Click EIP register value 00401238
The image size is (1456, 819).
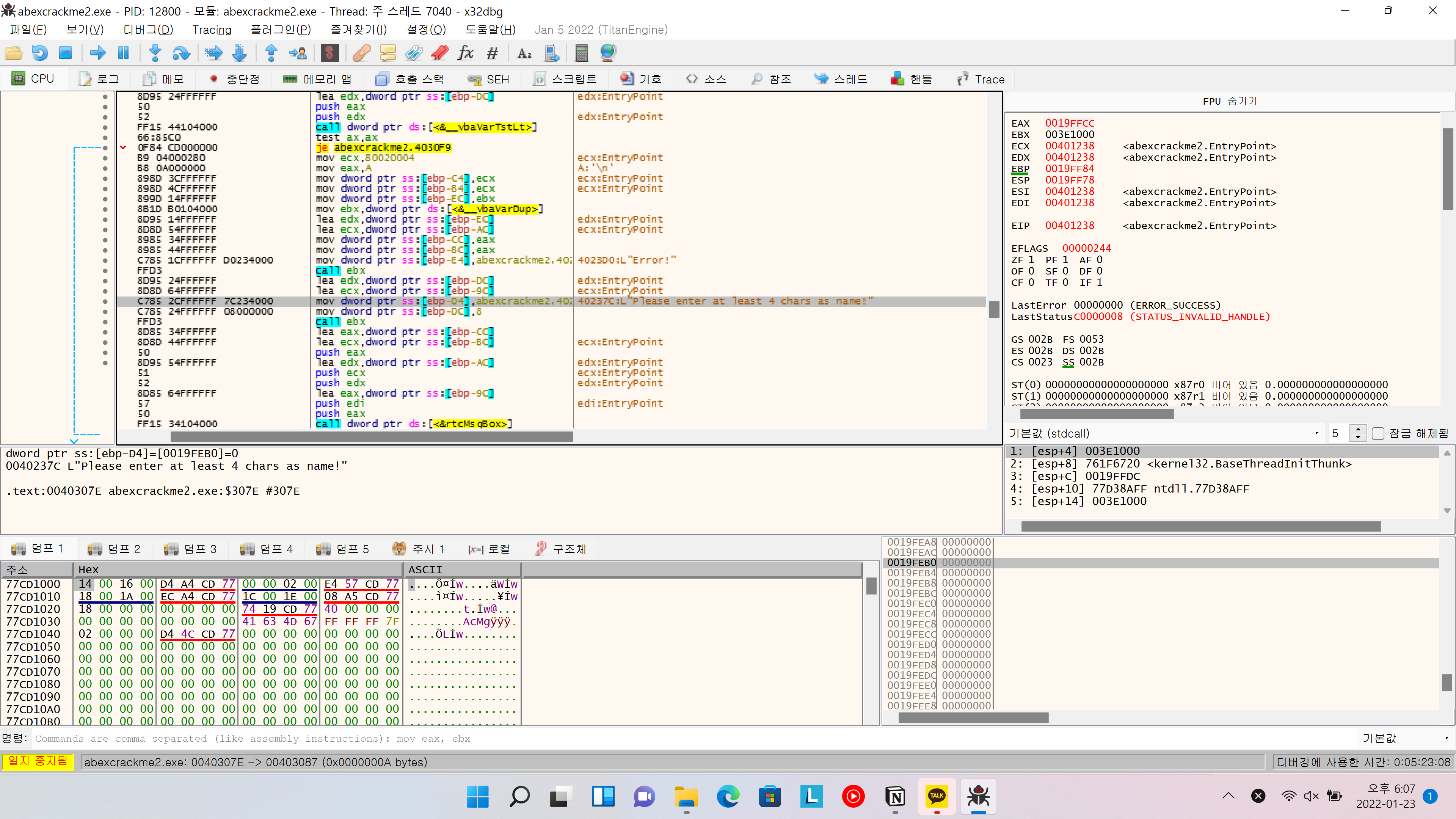click(1069, 226)
